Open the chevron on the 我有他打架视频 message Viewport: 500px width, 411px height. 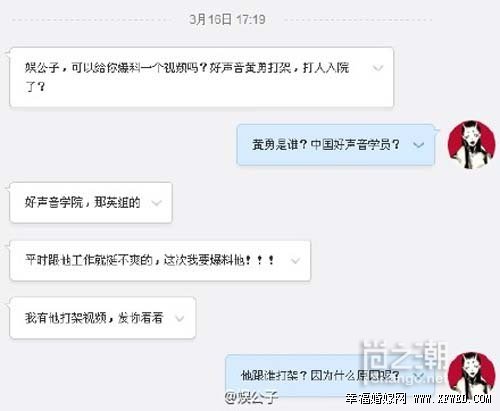(180, 318)
